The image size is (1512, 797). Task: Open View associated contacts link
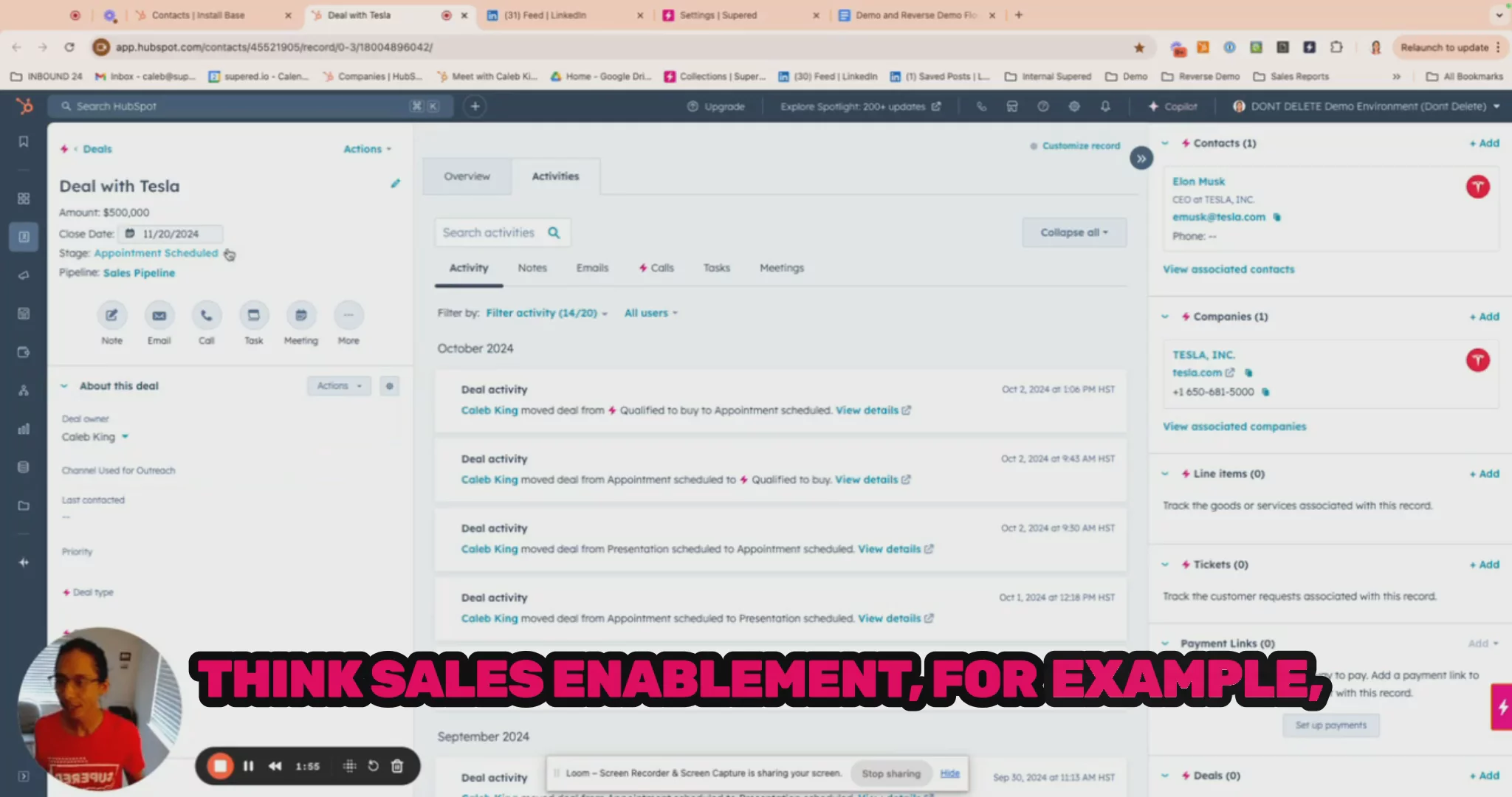click(1228, 269)
